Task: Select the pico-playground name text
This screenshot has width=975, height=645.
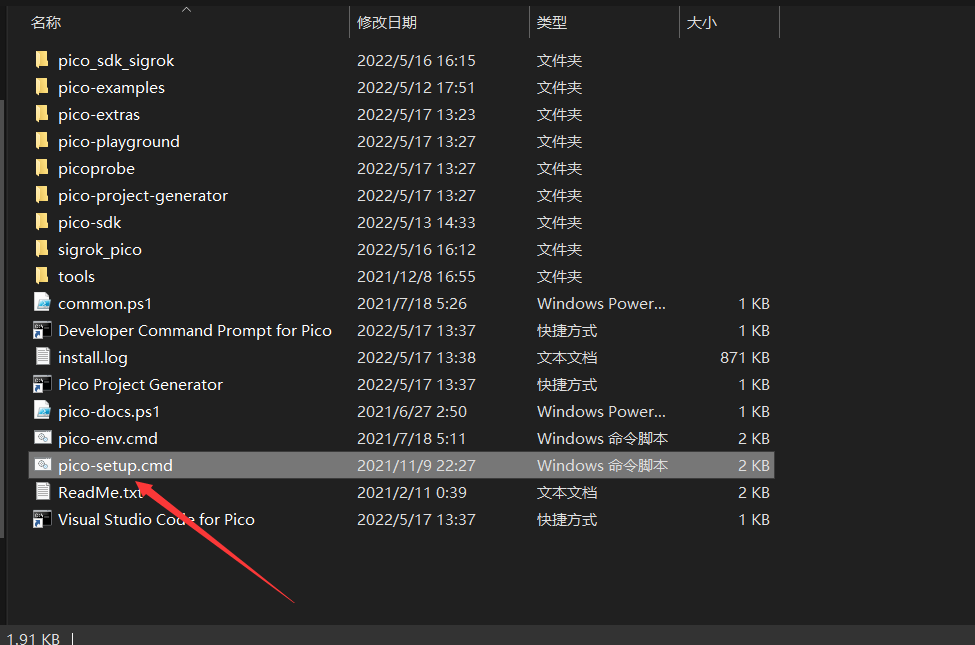Action: click(119, 142)
